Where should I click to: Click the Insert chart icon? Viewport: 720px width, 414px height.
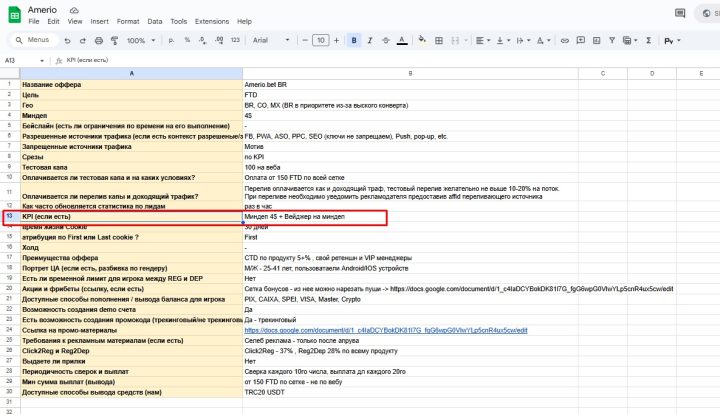coord(596,40)
